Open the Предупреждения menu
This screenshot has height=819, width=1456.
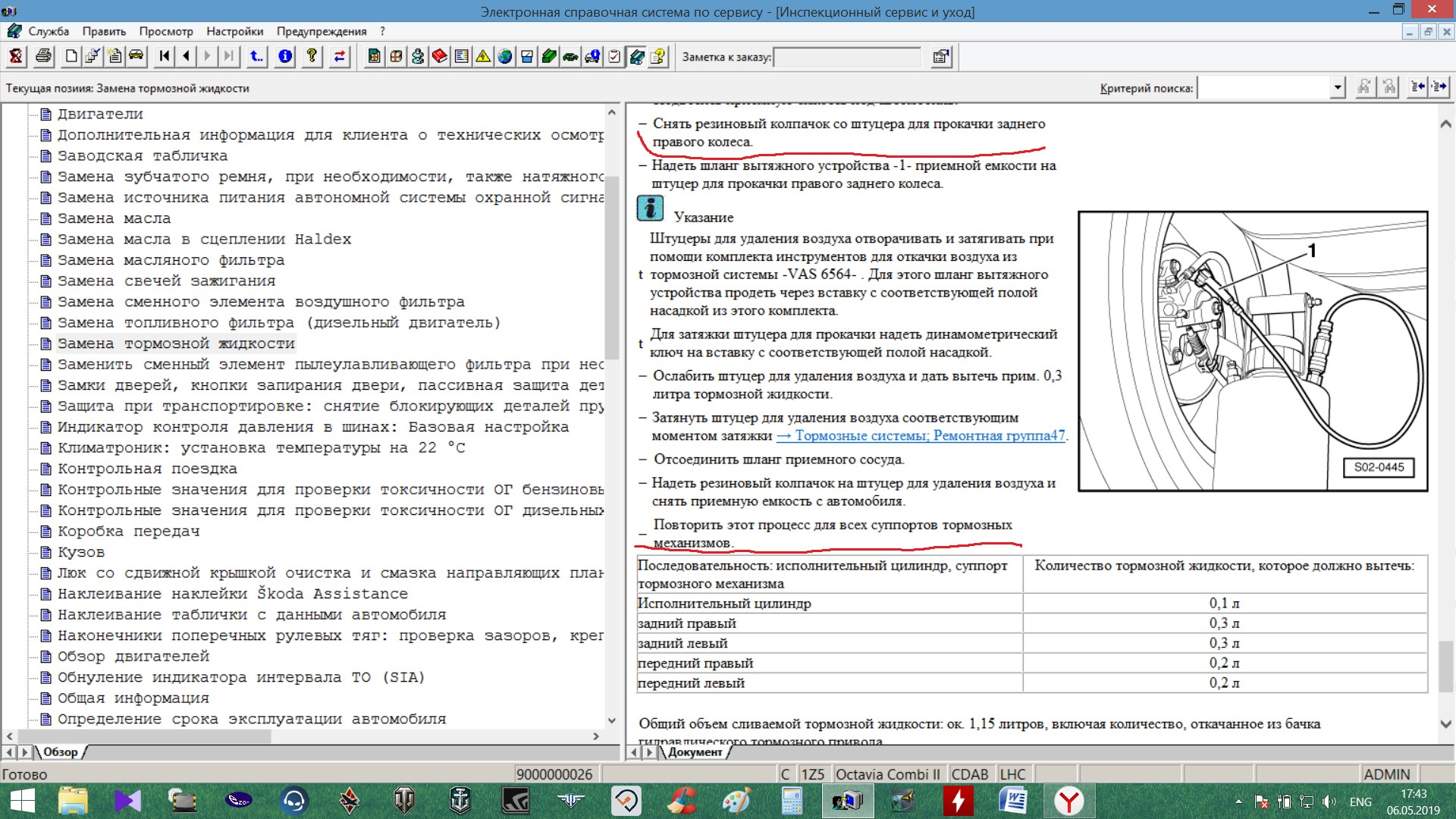tap(322, 31)
